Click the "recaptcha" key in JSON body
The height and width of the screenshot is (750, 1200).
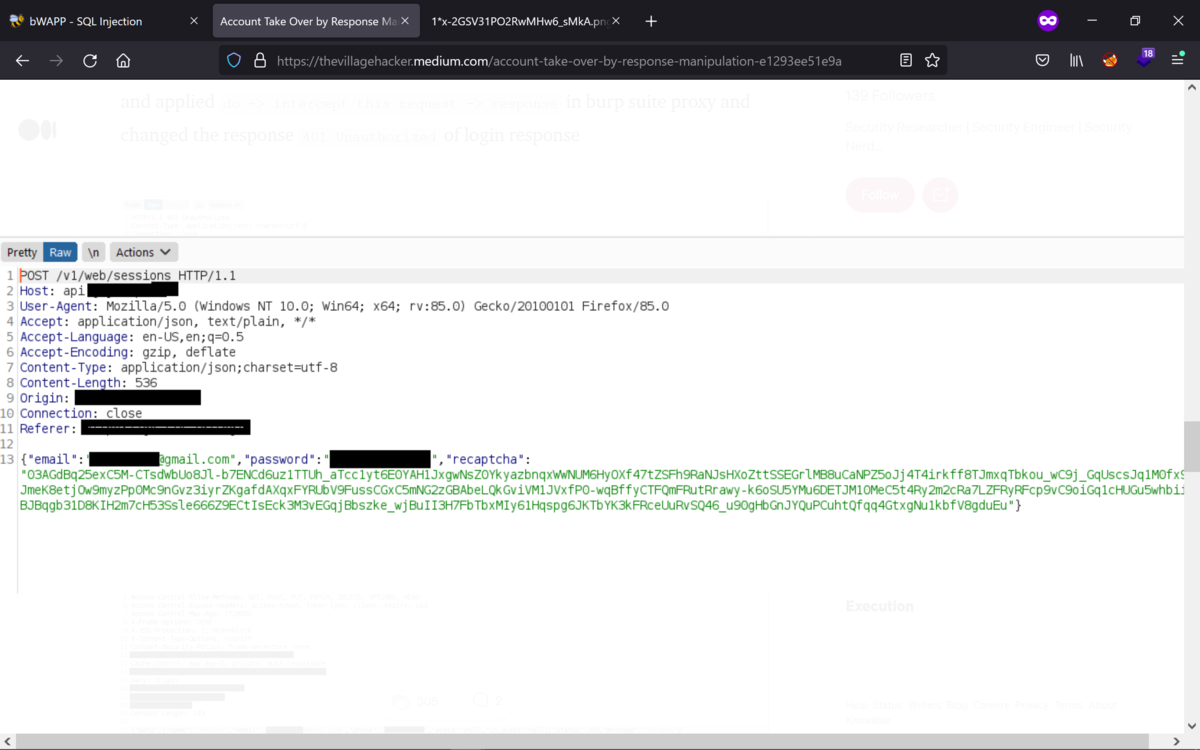484,459
